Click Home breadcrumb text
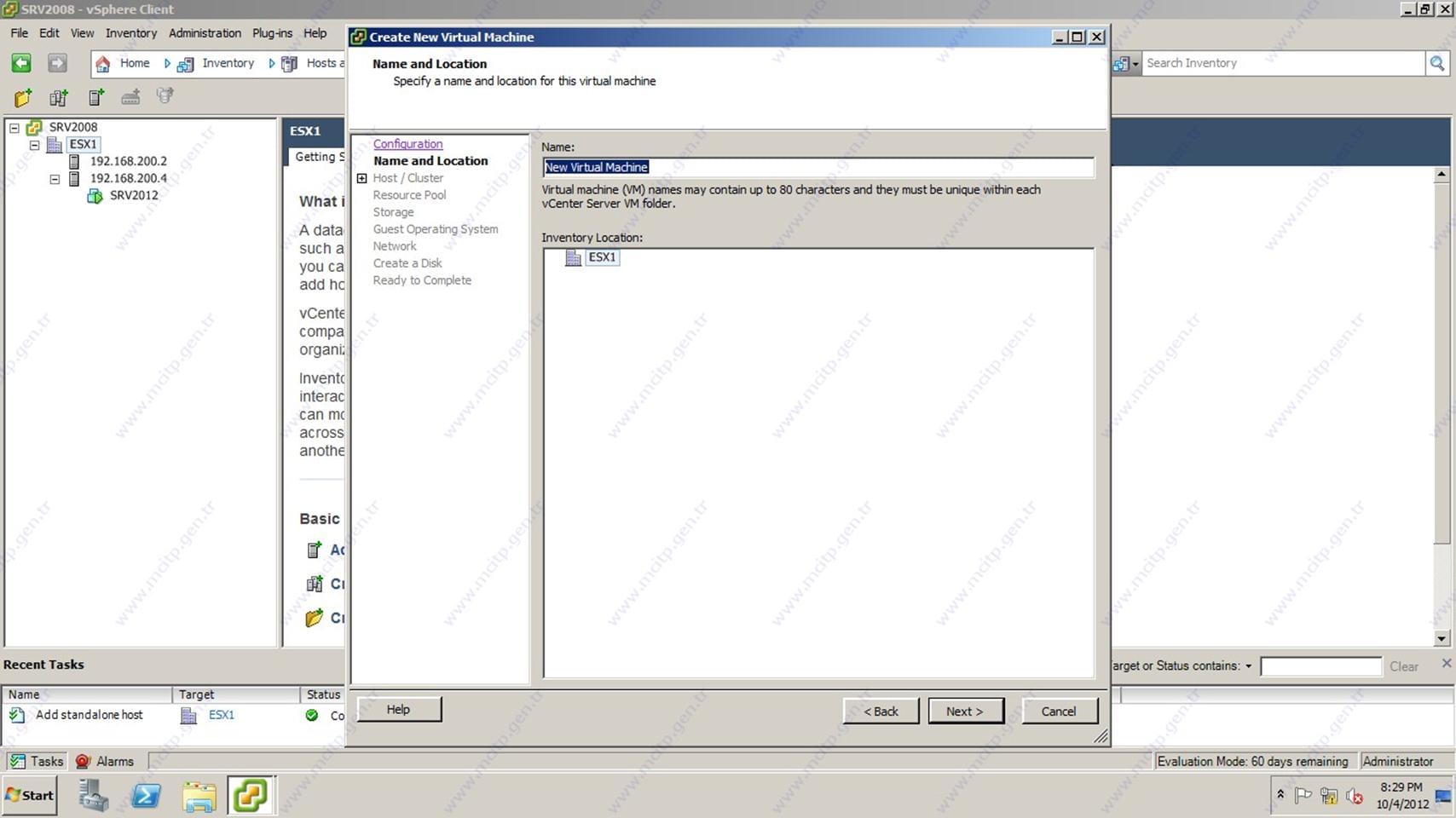This screenshot has height=818, width=1456. coord(135,63)
